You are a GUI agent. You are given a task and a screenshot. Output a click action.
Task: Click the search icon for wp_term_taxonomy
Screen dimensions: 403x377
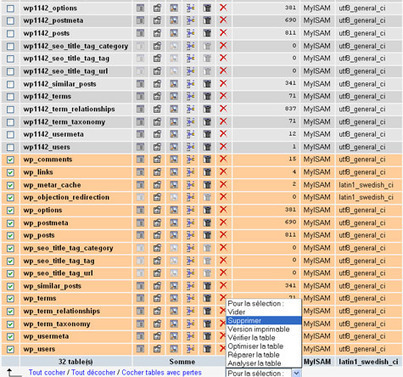174,324
